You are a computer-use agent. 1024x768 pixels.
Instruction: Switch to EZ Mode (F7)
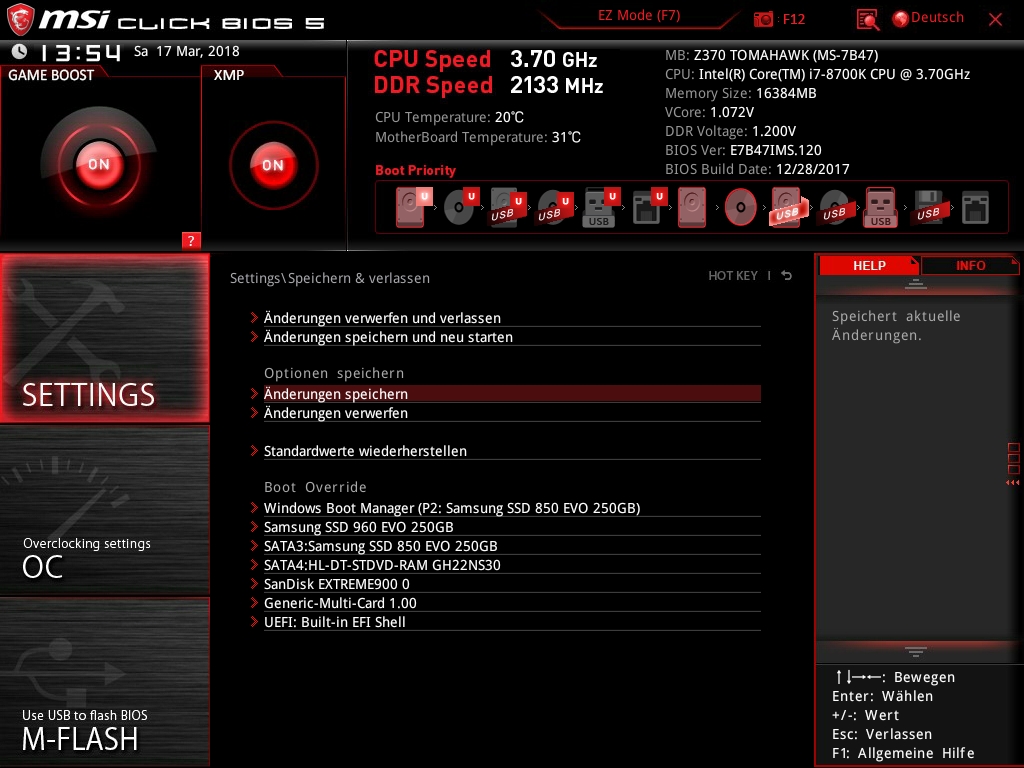pyautogui.click(x=639, y=15)
